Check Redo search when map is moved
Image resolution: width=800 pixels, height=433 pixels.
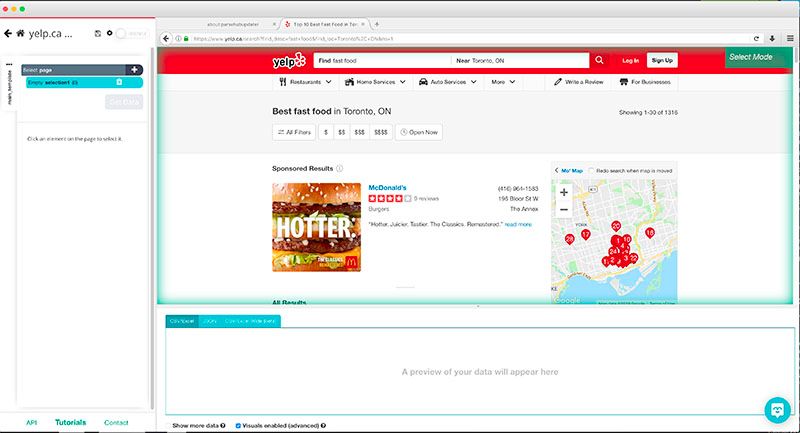tap(592, 171)
